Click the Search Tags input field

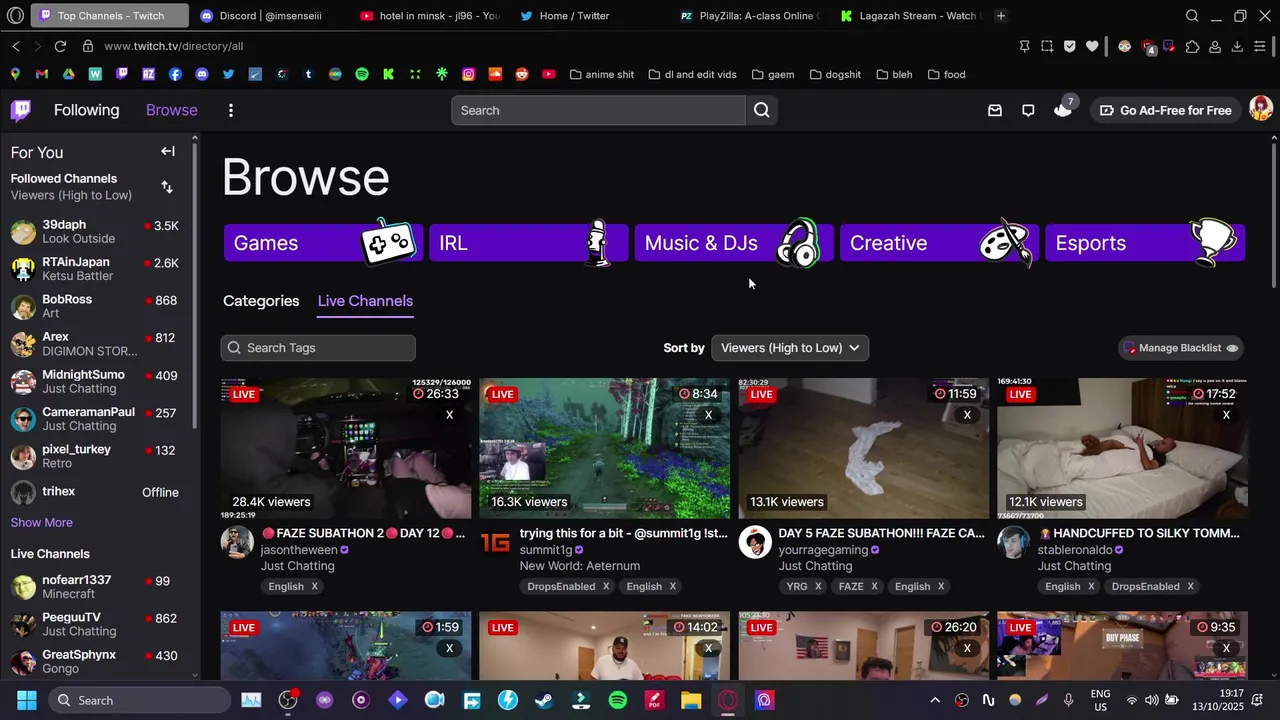(x=318, y=348)
